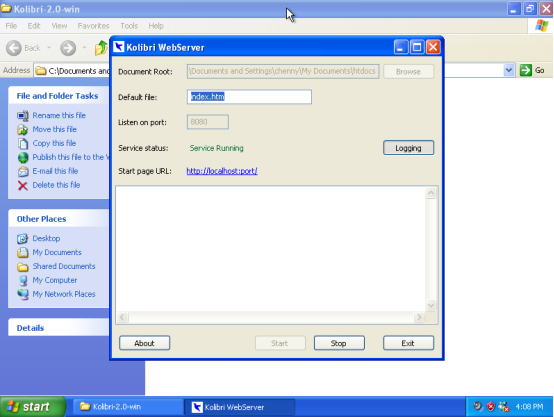554x417 pixels.
Task: Click the Move this file link
Action: click(54, 129)
